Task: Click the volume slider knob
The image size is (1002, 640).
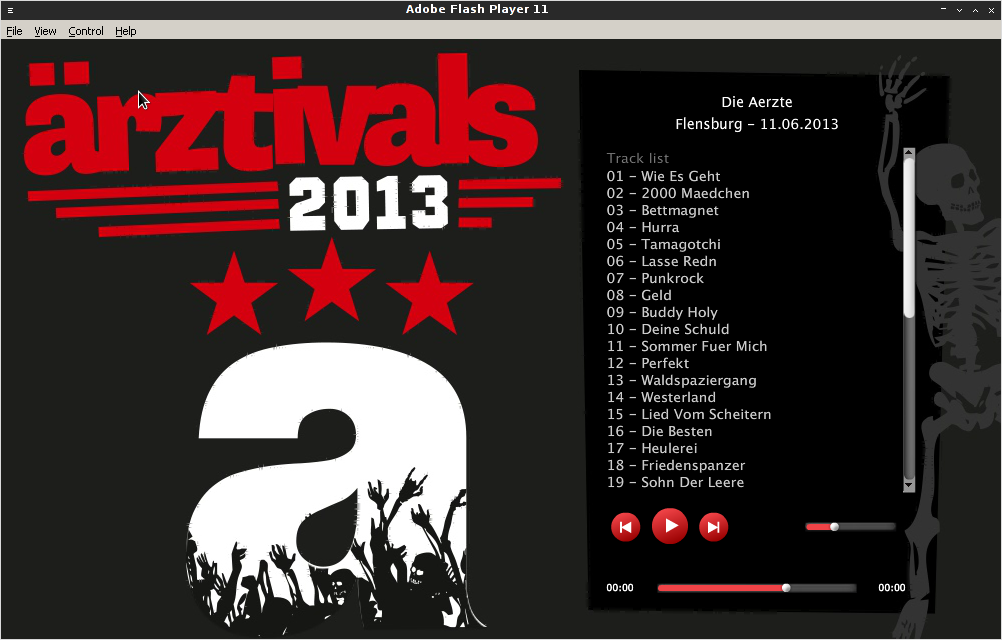Action: [x=834, y=526]
